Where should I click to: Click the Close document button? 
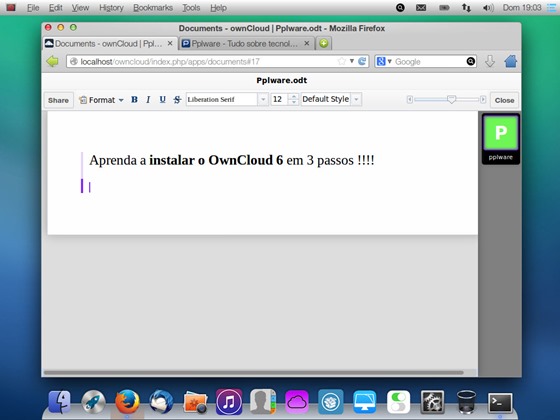tap(504, 100)
